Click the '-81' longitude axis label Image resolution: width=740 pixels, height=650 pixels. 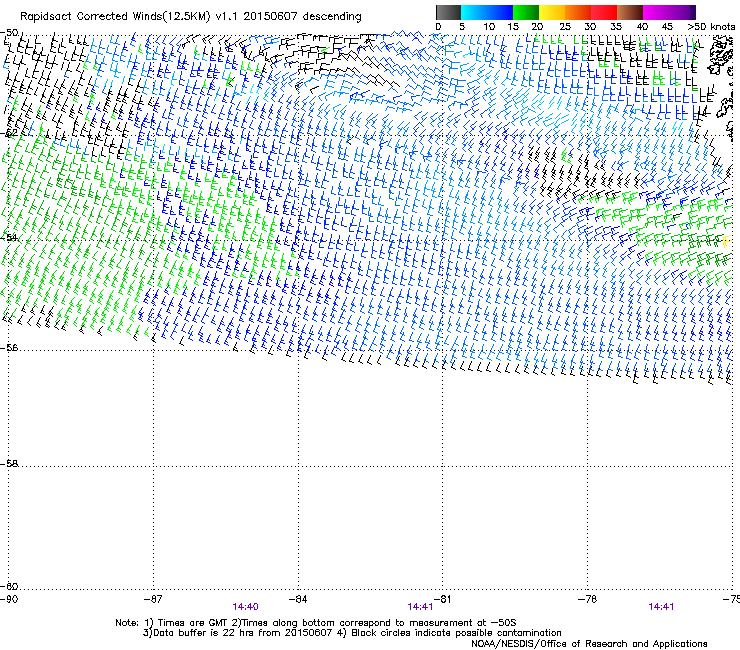[442, 599]
